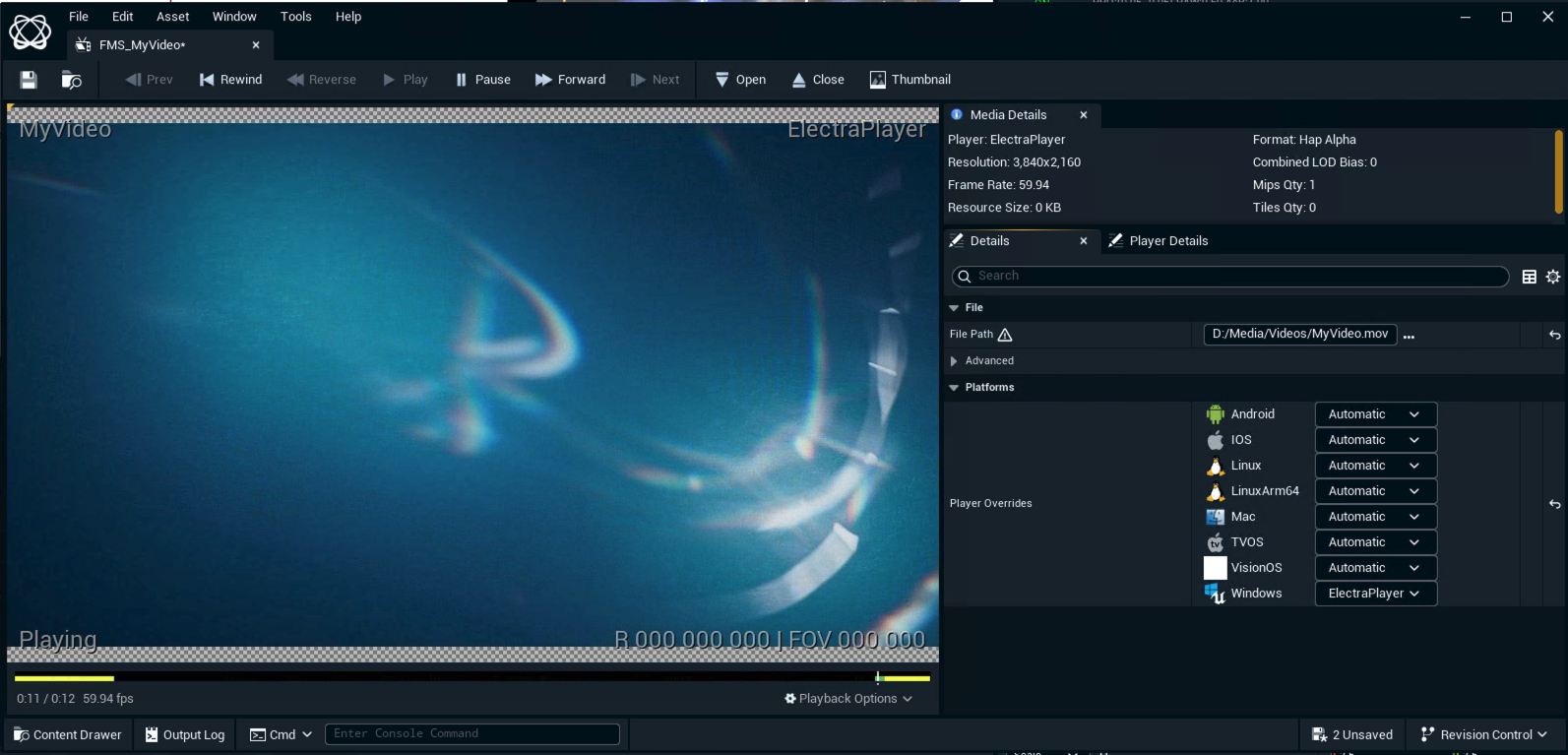
Task: Close the FMS_MyVideo tab
Action: [x=256, y=45]
